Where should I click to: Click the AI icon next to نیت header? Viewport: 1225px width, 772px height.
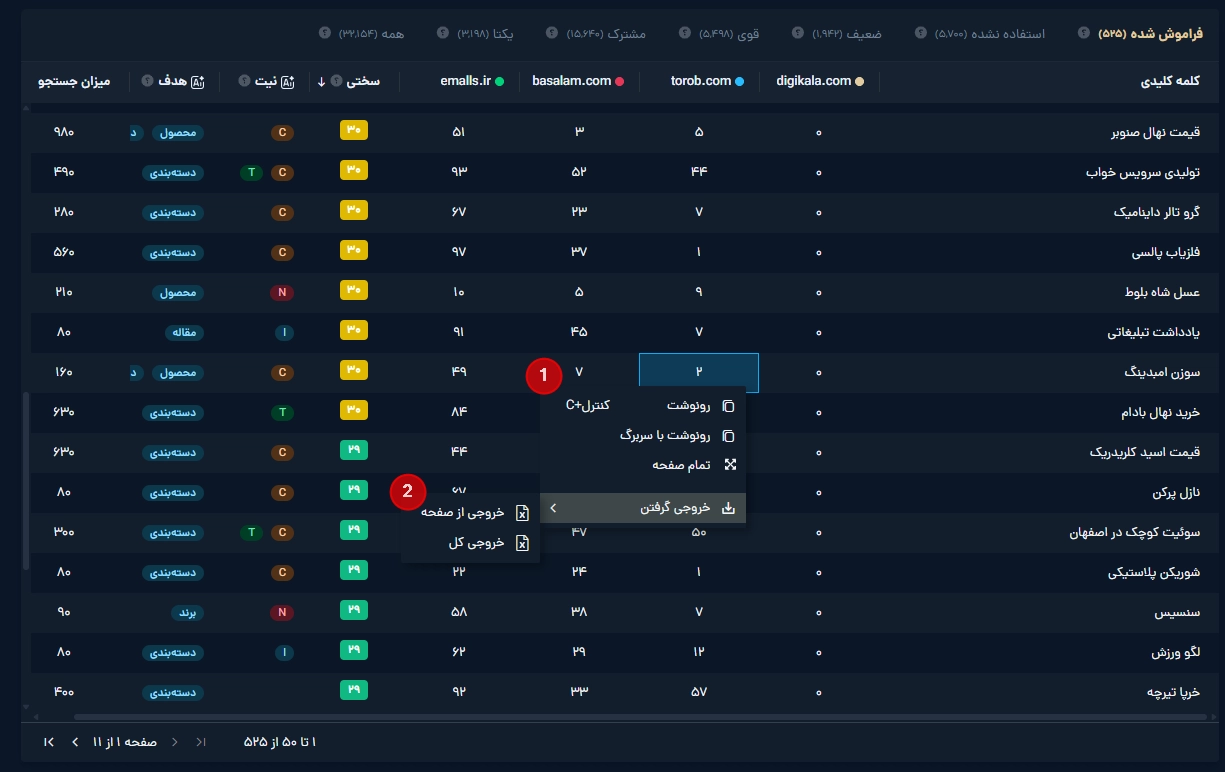pos(288,81)
